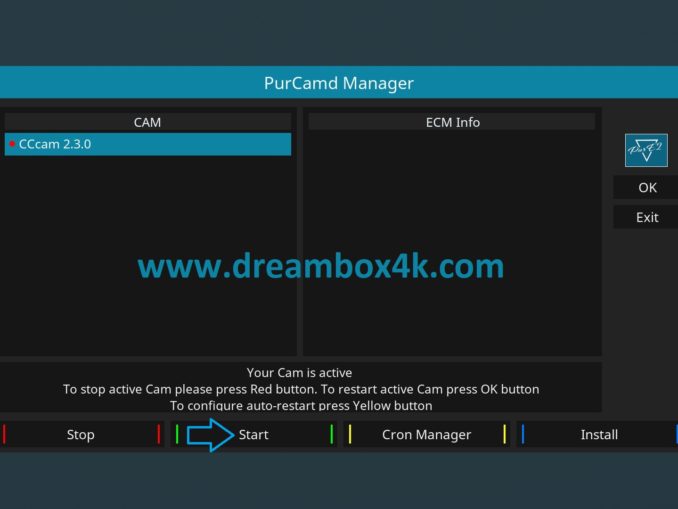Select the CCcam 2.3.0 entry
Viewport: 678px width, 509px height.
(148, 144)
